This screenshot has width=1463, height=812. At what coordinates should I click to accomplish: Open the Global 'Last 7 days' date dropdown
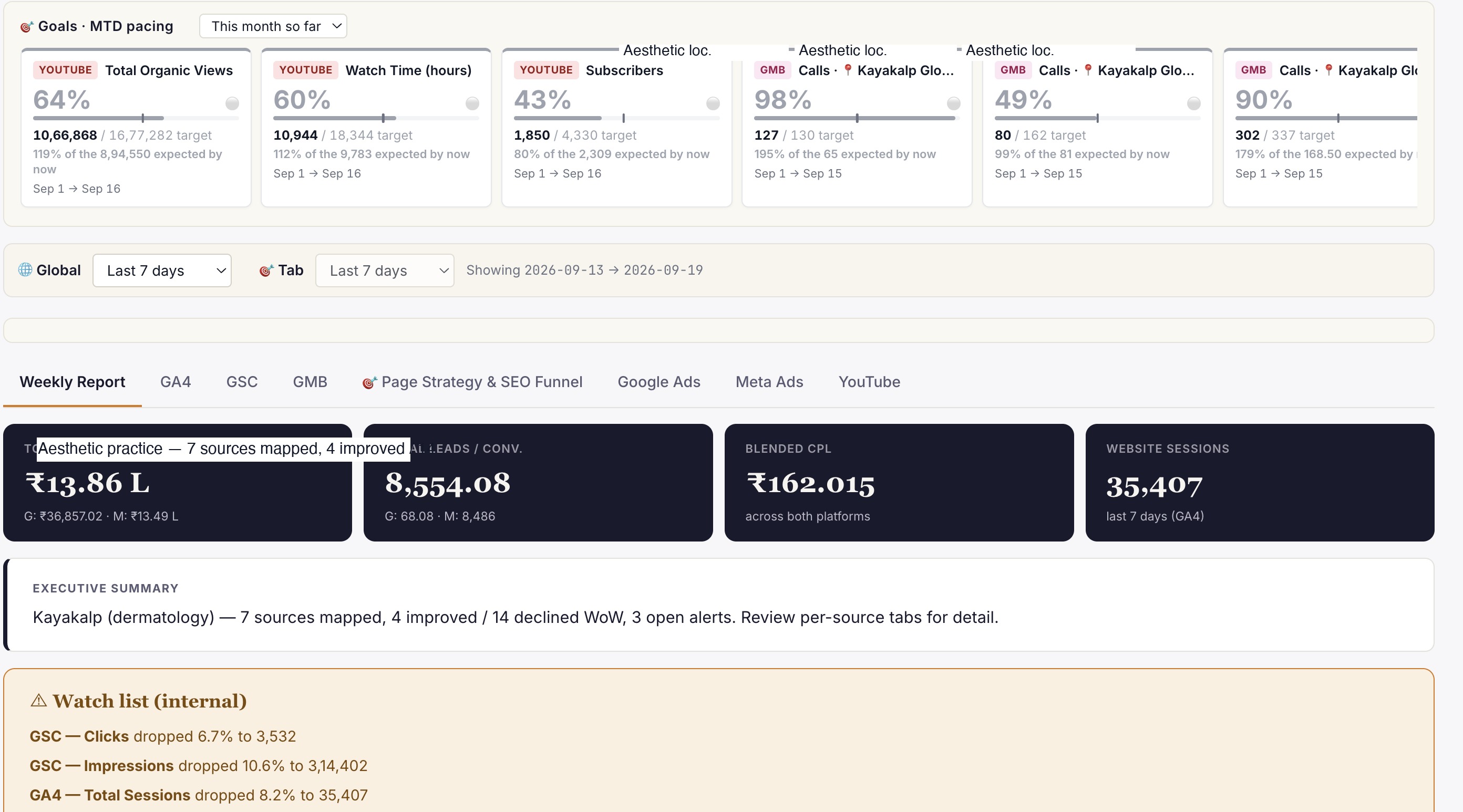(x=162, y=270)
